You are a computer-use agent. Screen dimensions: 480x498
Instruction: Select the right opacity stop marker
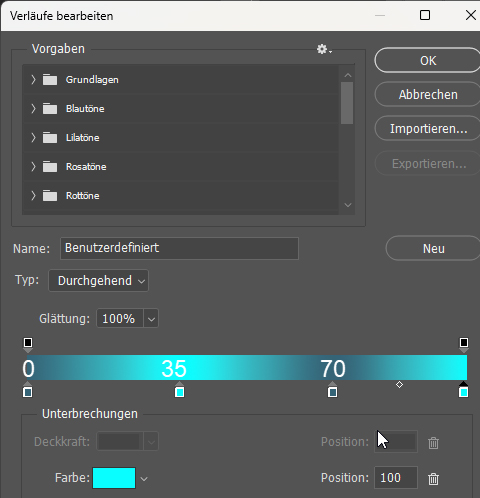click(x=464, y=344)
